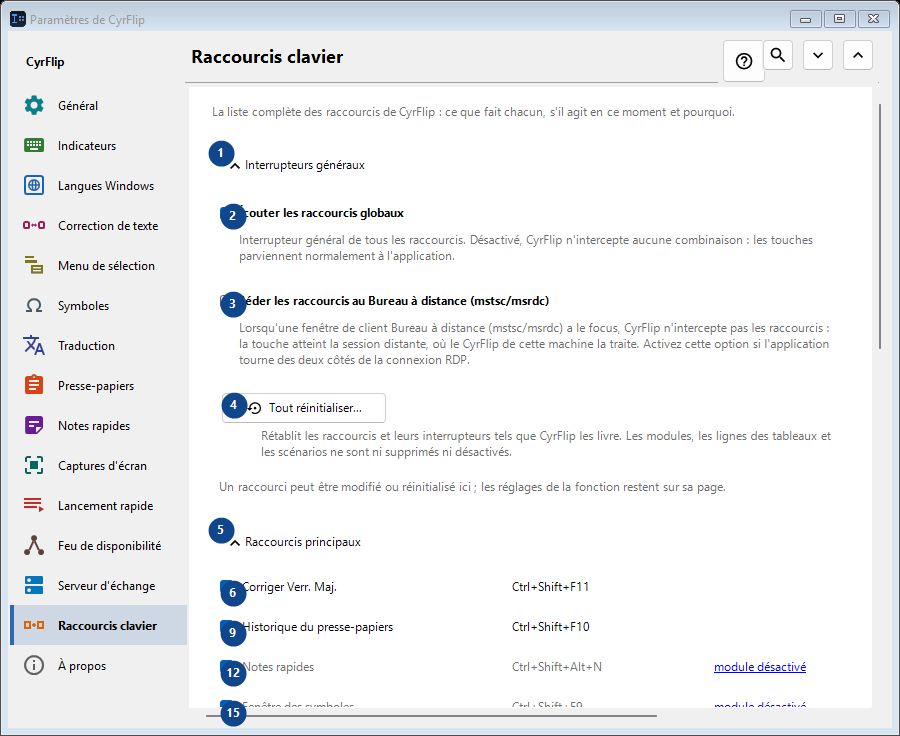This screenshot has height=736, width=900.
Task: Click the globe icon for Langues Windows
Action: click(x=34, y=185)
